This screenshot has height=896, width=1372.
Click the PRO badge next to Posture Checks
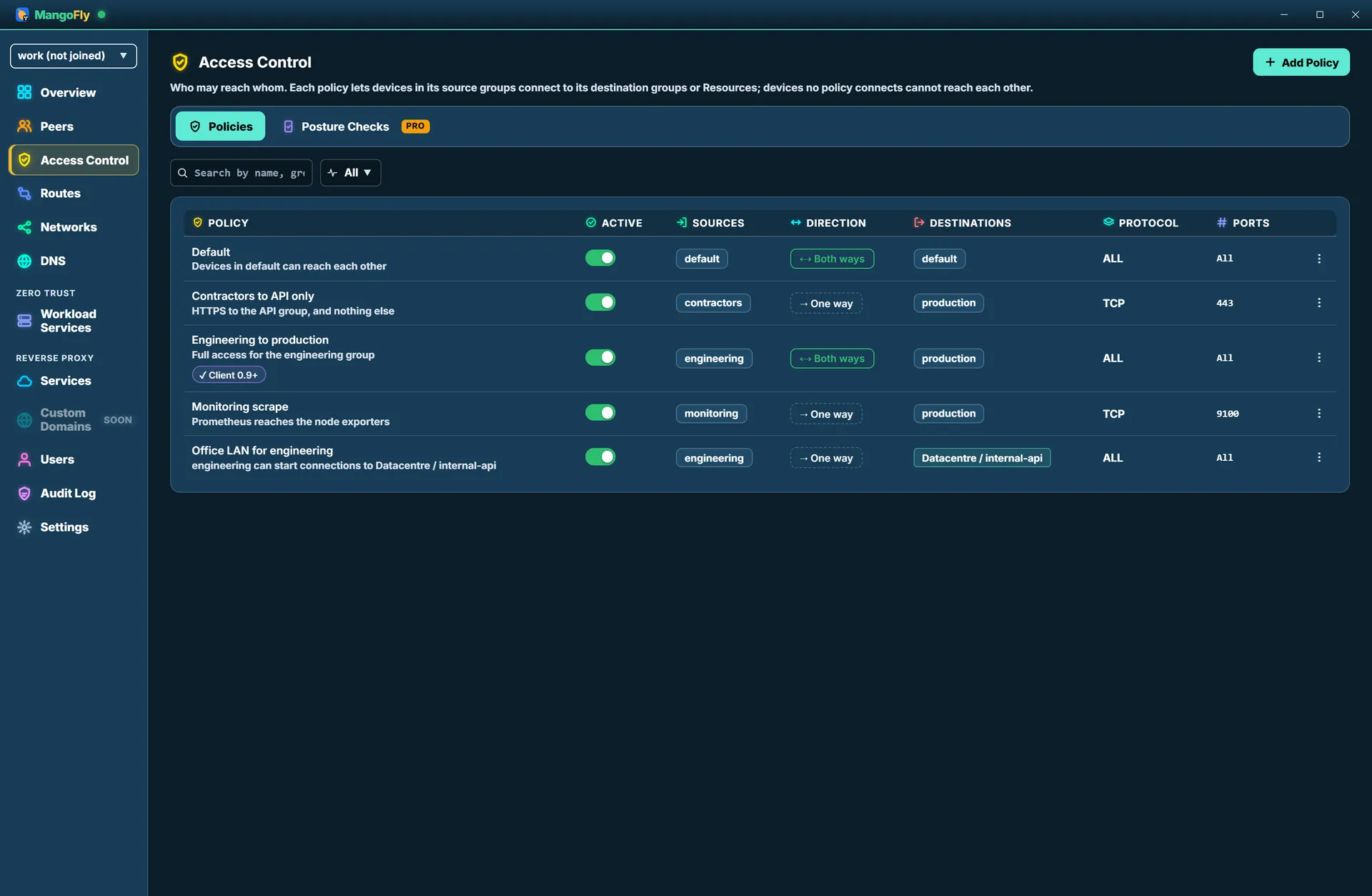pos(415,126)
